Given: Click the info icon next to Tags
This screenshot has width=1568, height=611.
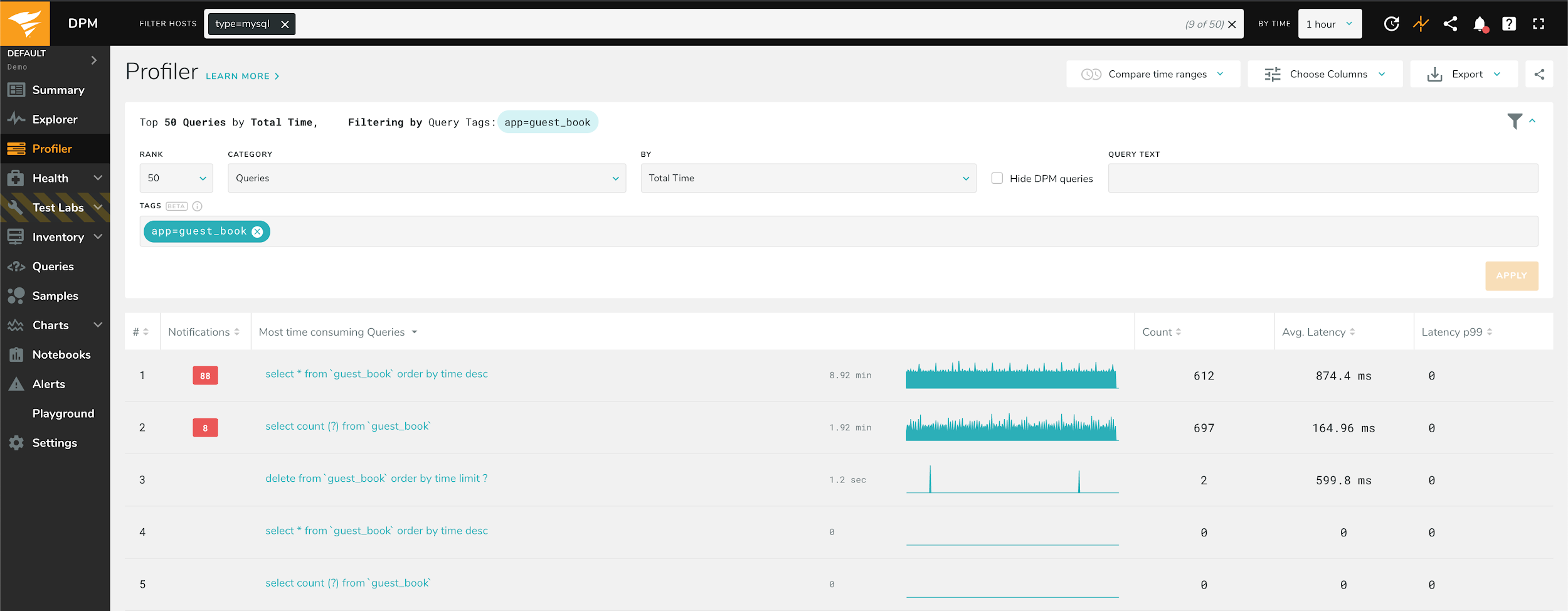Looking at the screenshot, I should [197, 206].
